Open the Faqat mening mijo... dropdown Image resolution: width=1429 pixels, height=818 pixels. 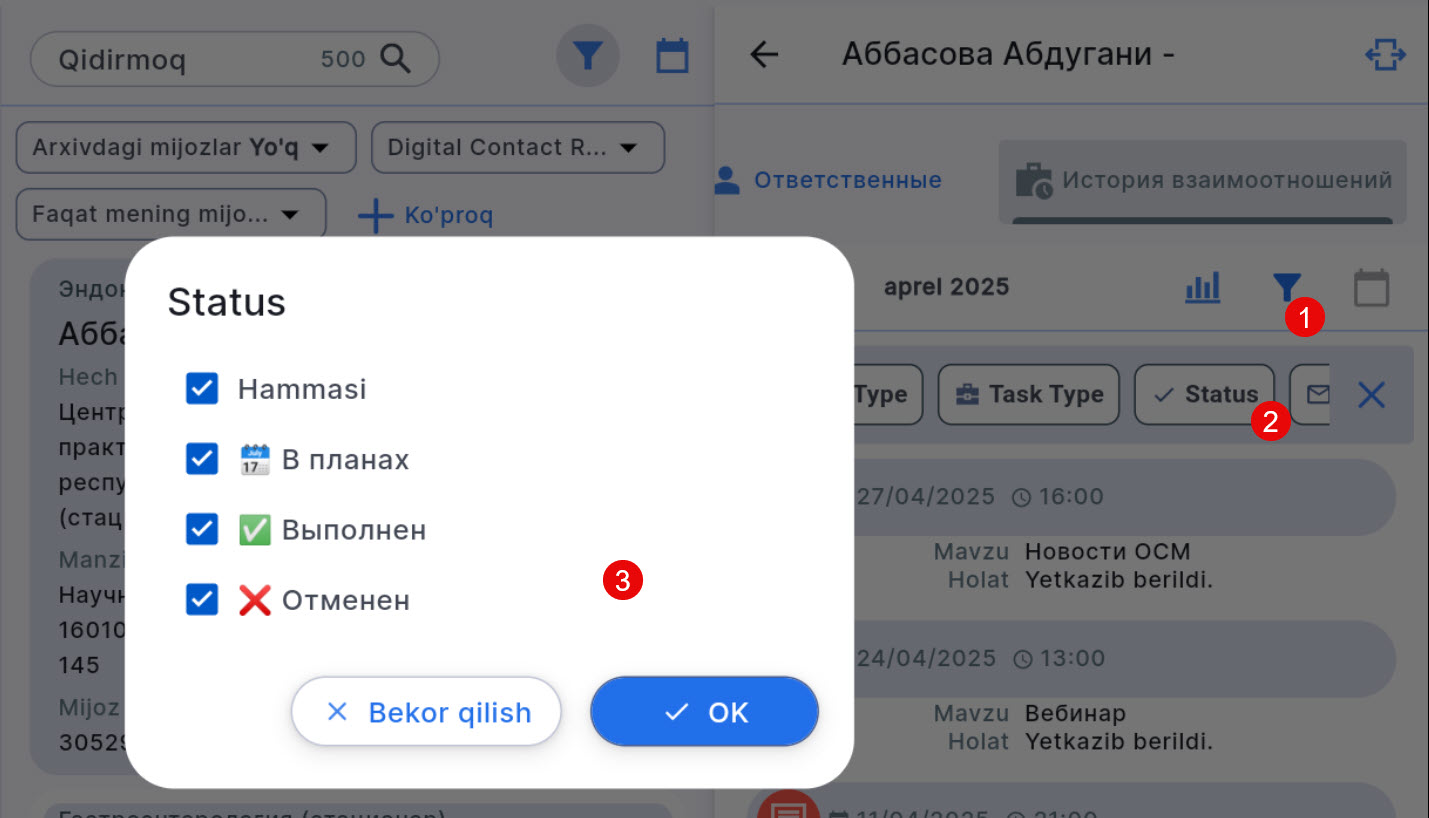170,213
